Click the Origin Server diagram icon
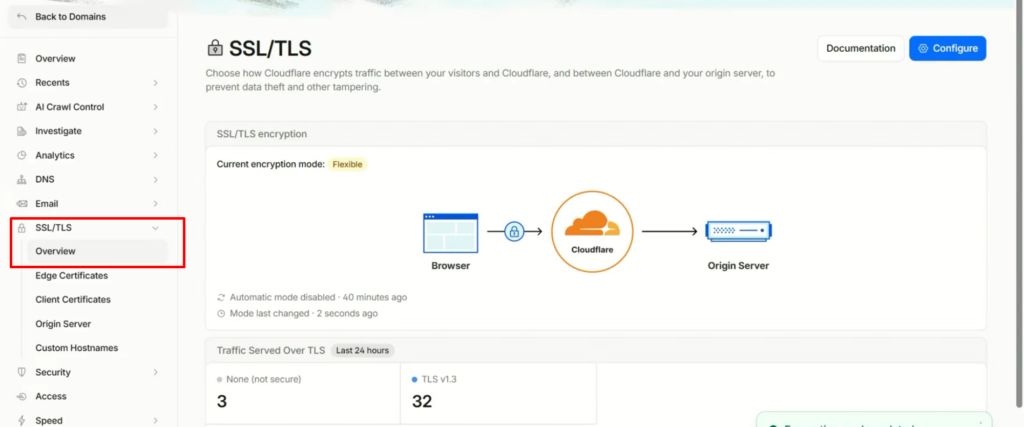Viewport: 1024px width, 427px height. pos(739,231)
